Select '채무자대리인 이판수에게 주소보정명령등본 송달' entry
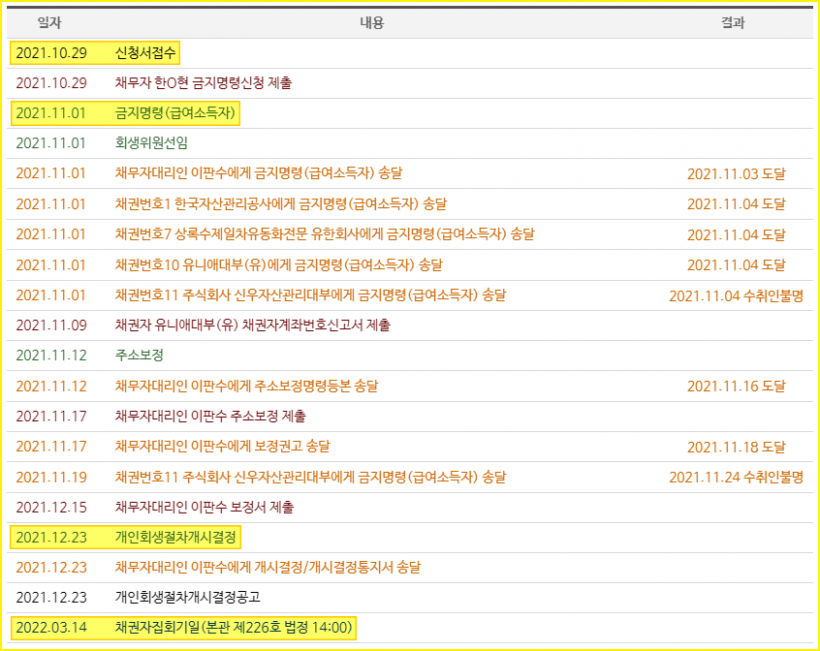 [x=246, y=386]
